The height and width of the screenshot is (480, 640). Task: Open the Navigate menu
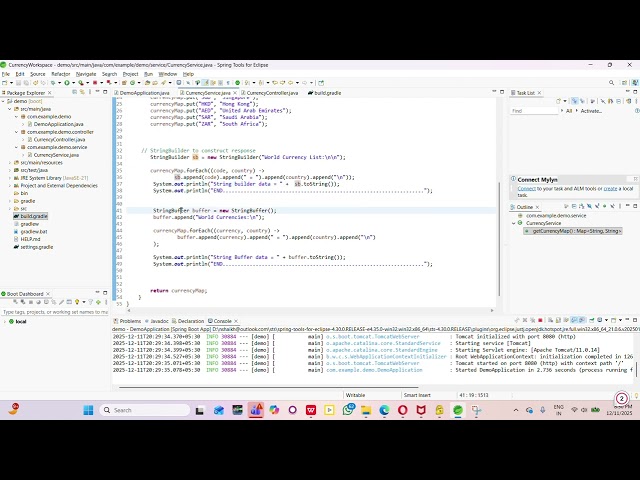86,74
